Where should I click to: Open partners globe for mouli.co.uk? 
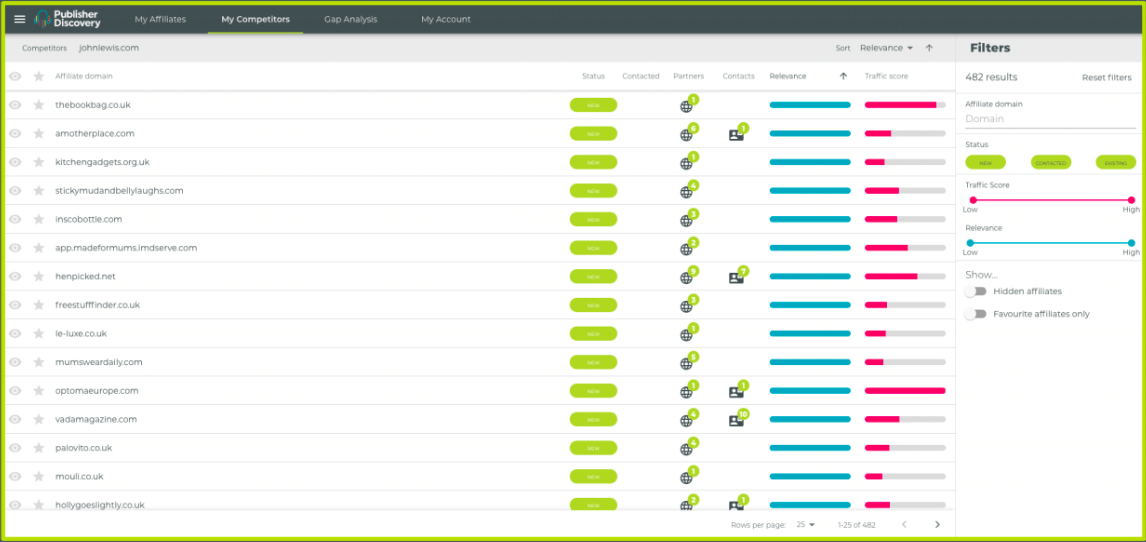click(686, 478)
